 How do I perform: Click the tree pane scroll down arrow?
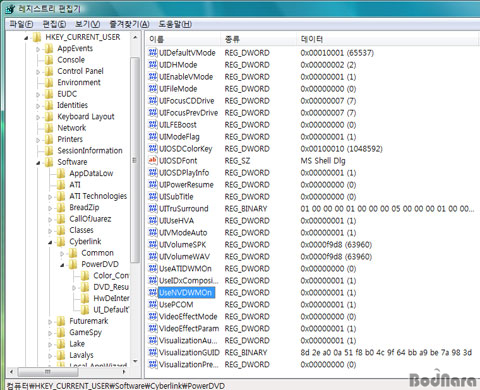(135, 361)
